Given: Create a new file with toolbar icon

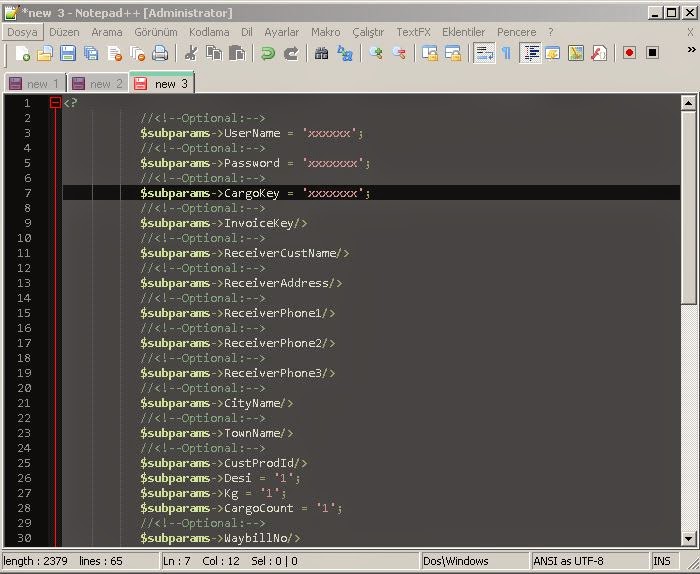Looking at the screenshot, I should tap(22, 53).
